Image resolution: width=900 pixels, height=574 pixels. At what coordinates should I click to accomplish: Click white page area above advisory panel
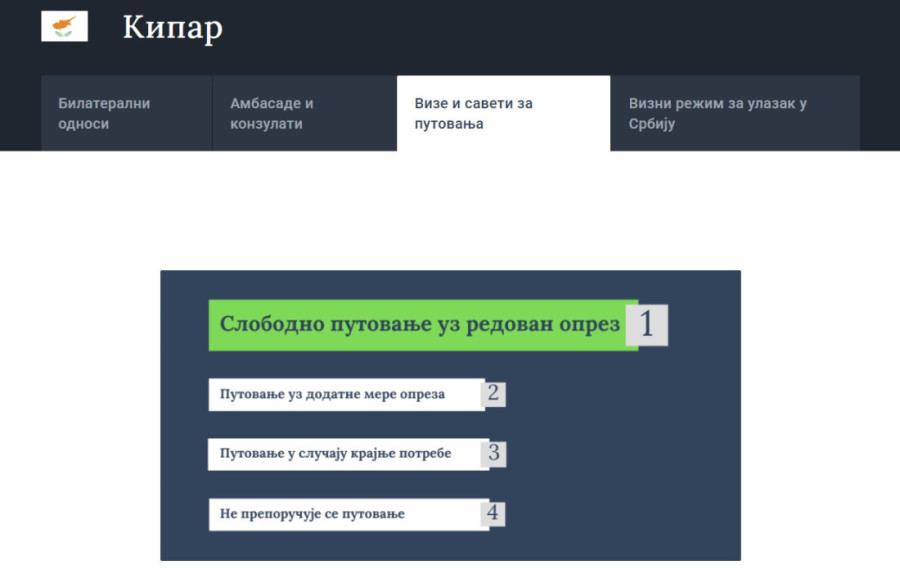(450, 210)
